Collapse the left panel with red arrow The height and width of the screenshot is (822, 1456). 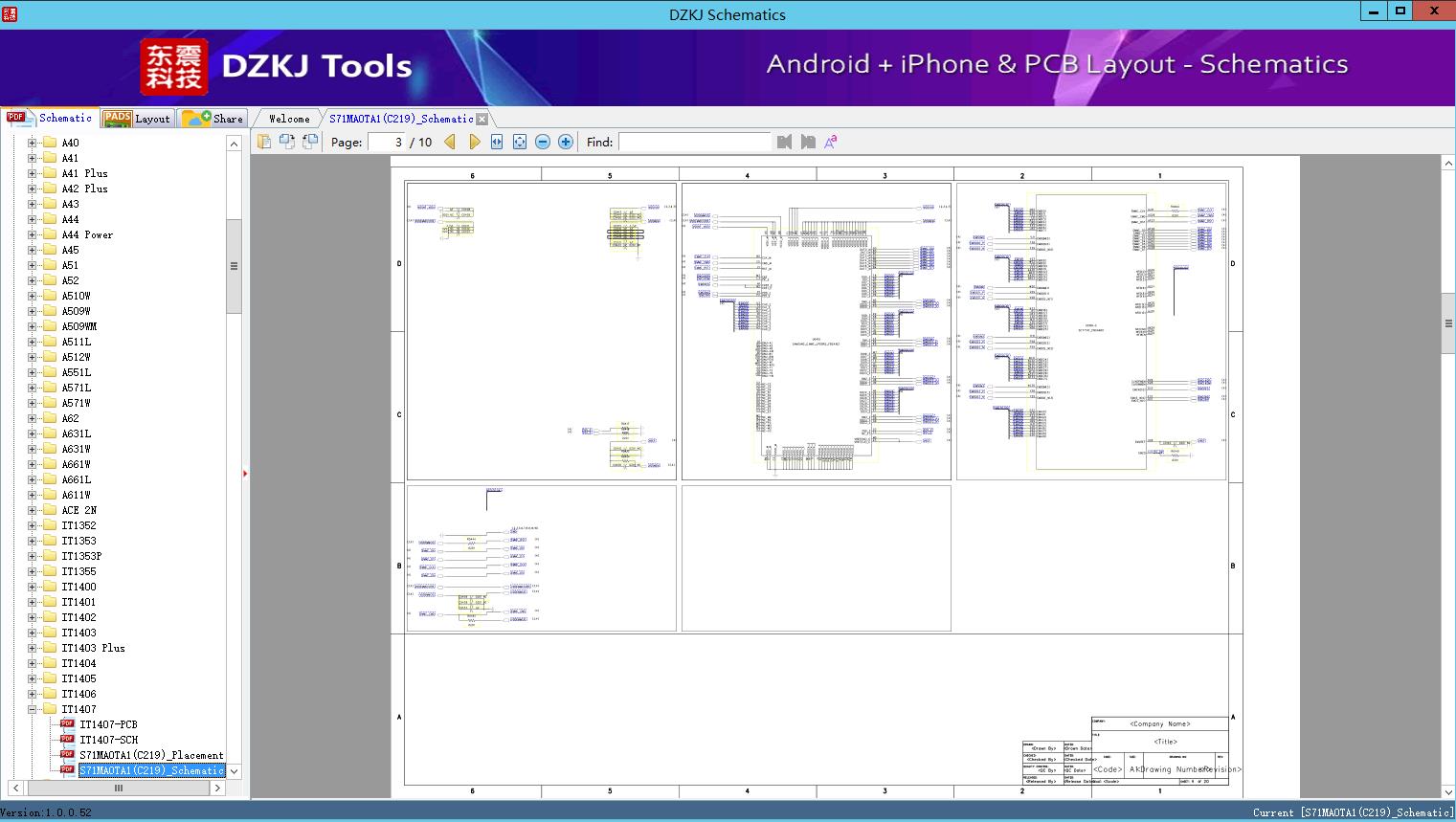[245, 474]
